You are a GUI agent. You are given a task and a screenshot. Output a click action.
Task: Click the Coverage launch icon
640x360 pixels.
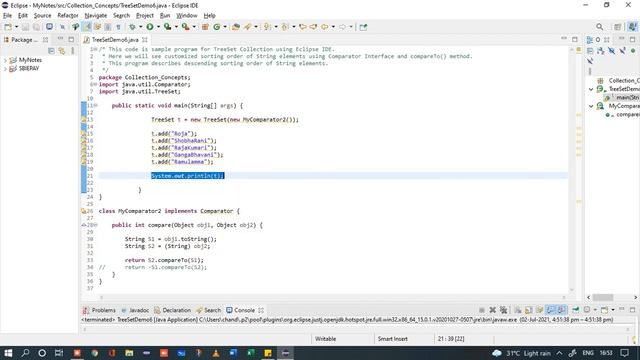pos(167,27)
